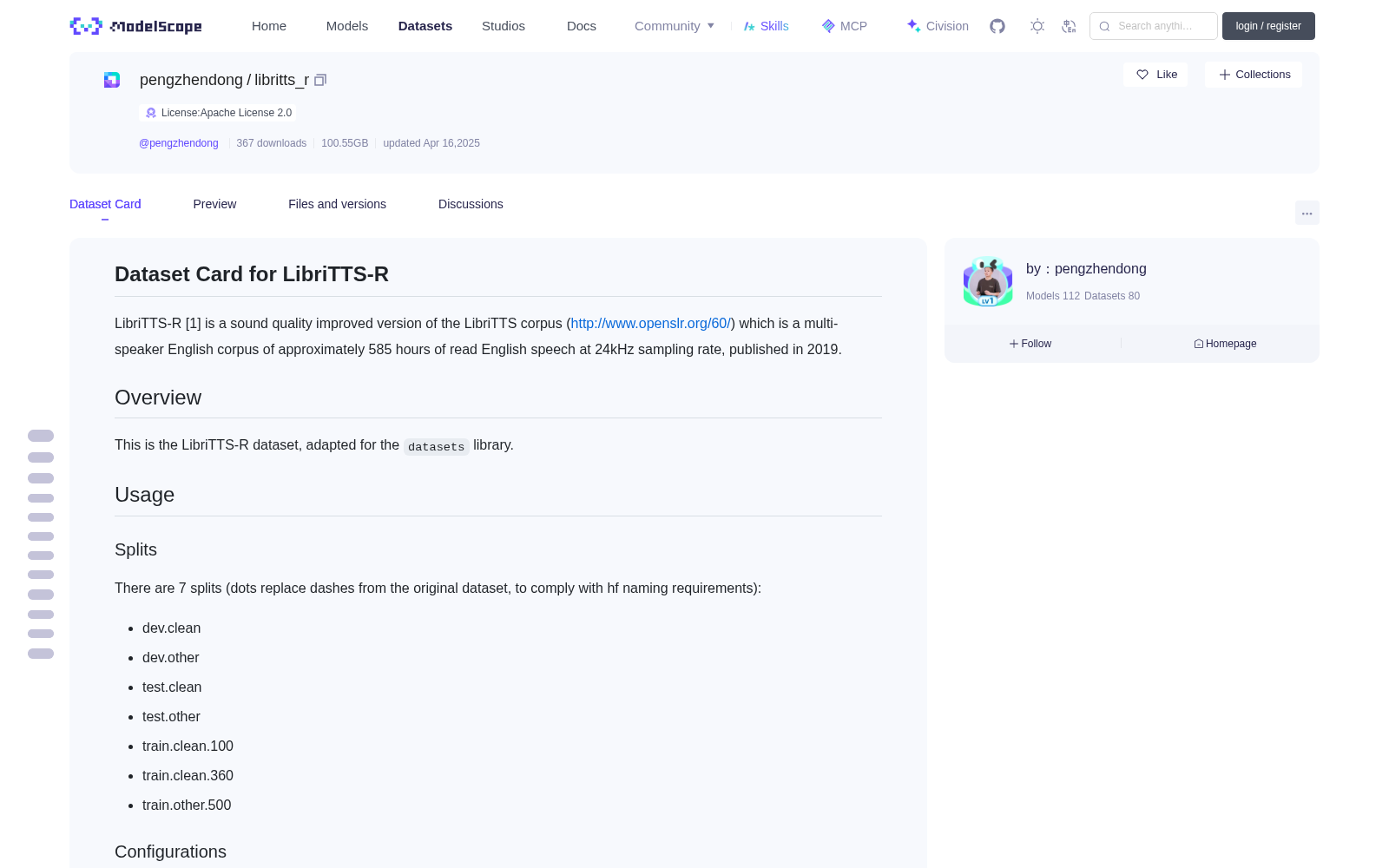Click the search magnifier icon
The image size is (1389, 868).
coord(1104,26)
